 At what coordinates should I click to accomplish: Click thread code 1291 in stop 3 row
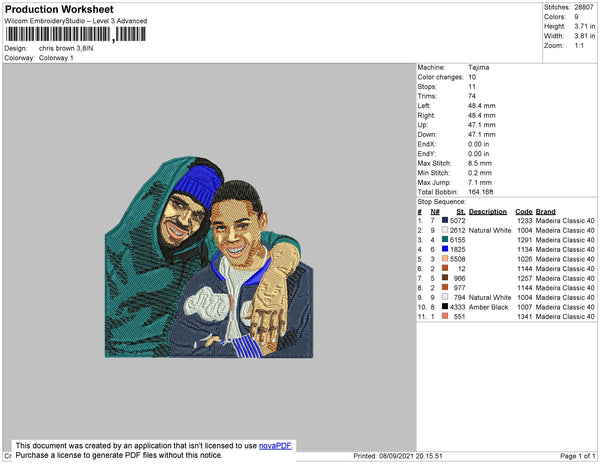point(525,240)
